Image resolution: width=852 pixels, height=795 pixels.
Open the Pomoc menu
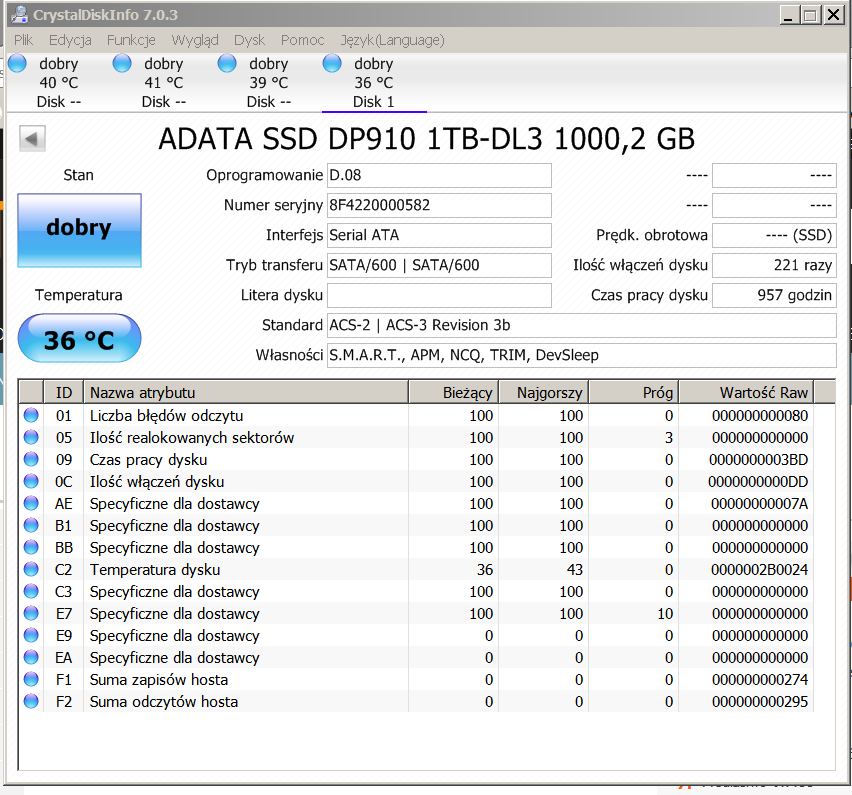tap(302, 40)
